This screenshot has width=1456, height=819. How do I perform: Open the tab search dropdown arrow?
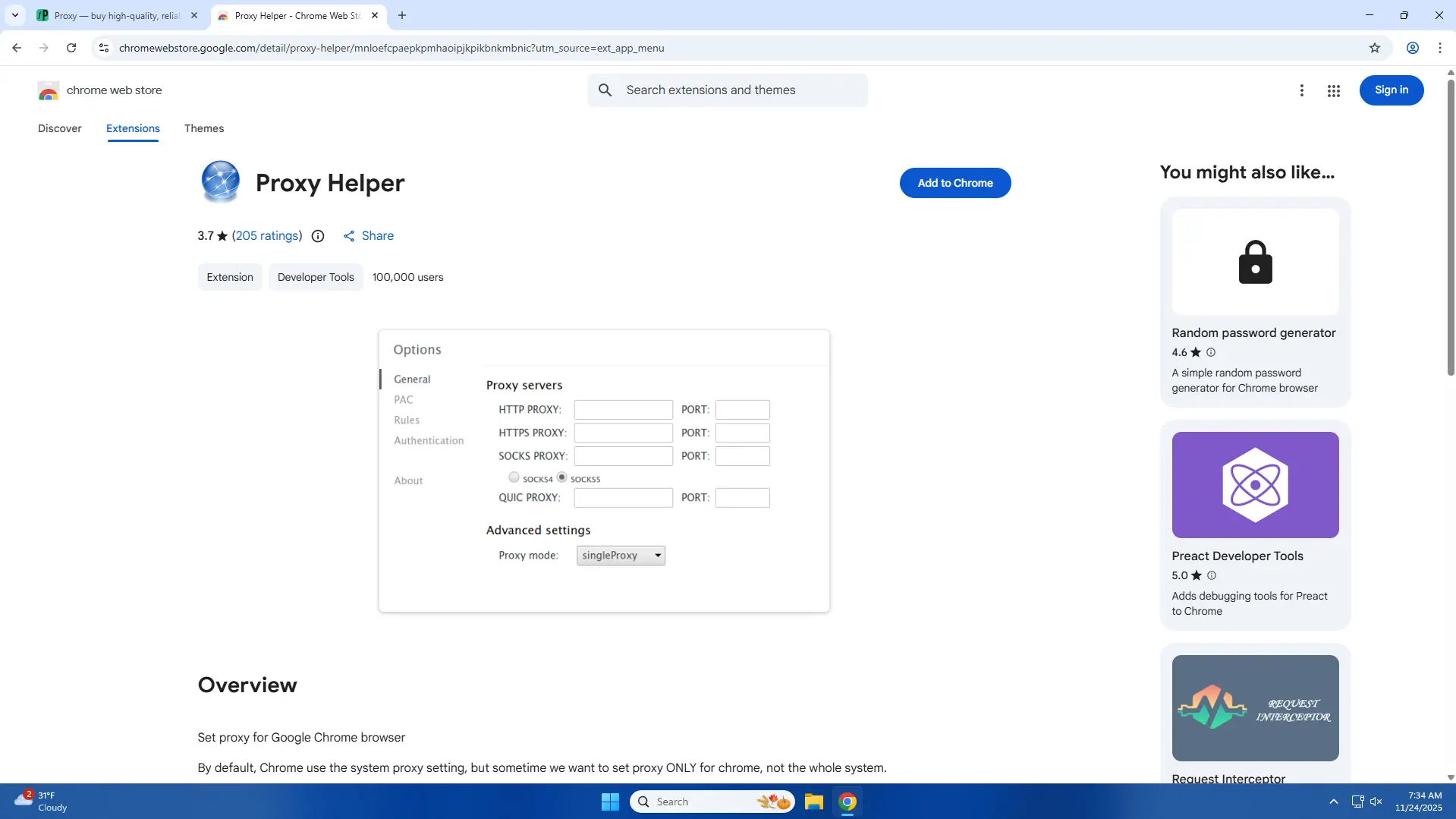(14, 15)
